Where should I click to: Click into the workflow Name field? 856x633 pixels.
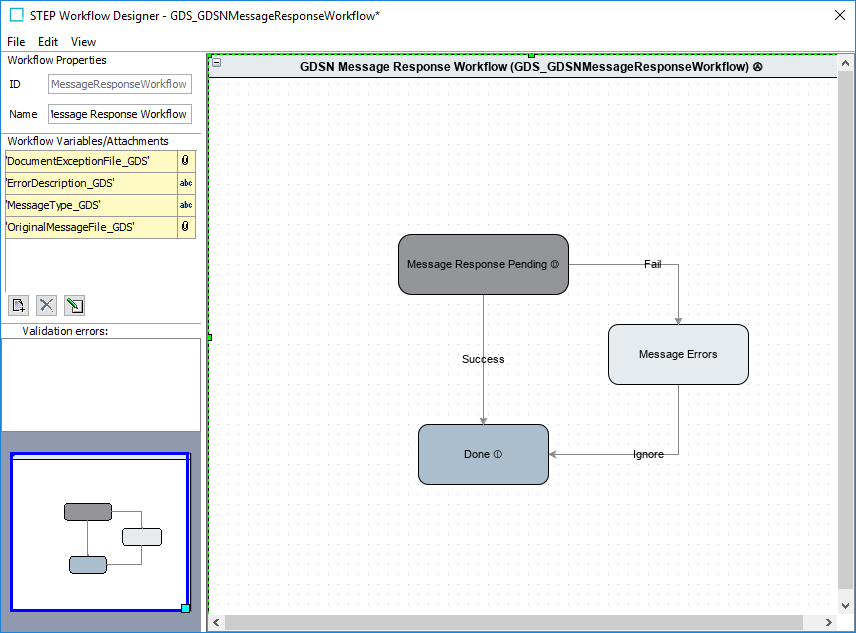click(x=119, y=114)
